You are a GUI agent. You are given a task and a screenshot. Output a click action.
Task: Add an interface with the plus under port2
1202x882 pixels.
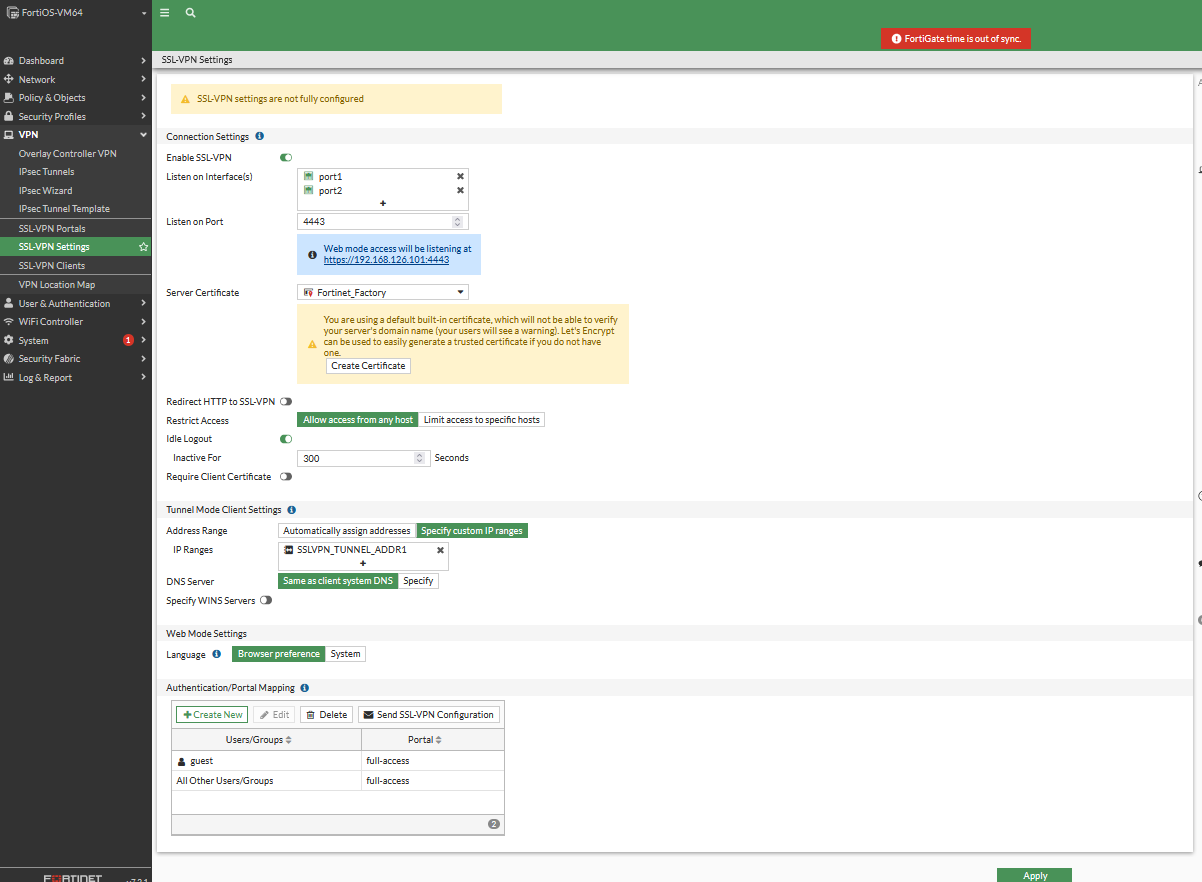[382, 203]
